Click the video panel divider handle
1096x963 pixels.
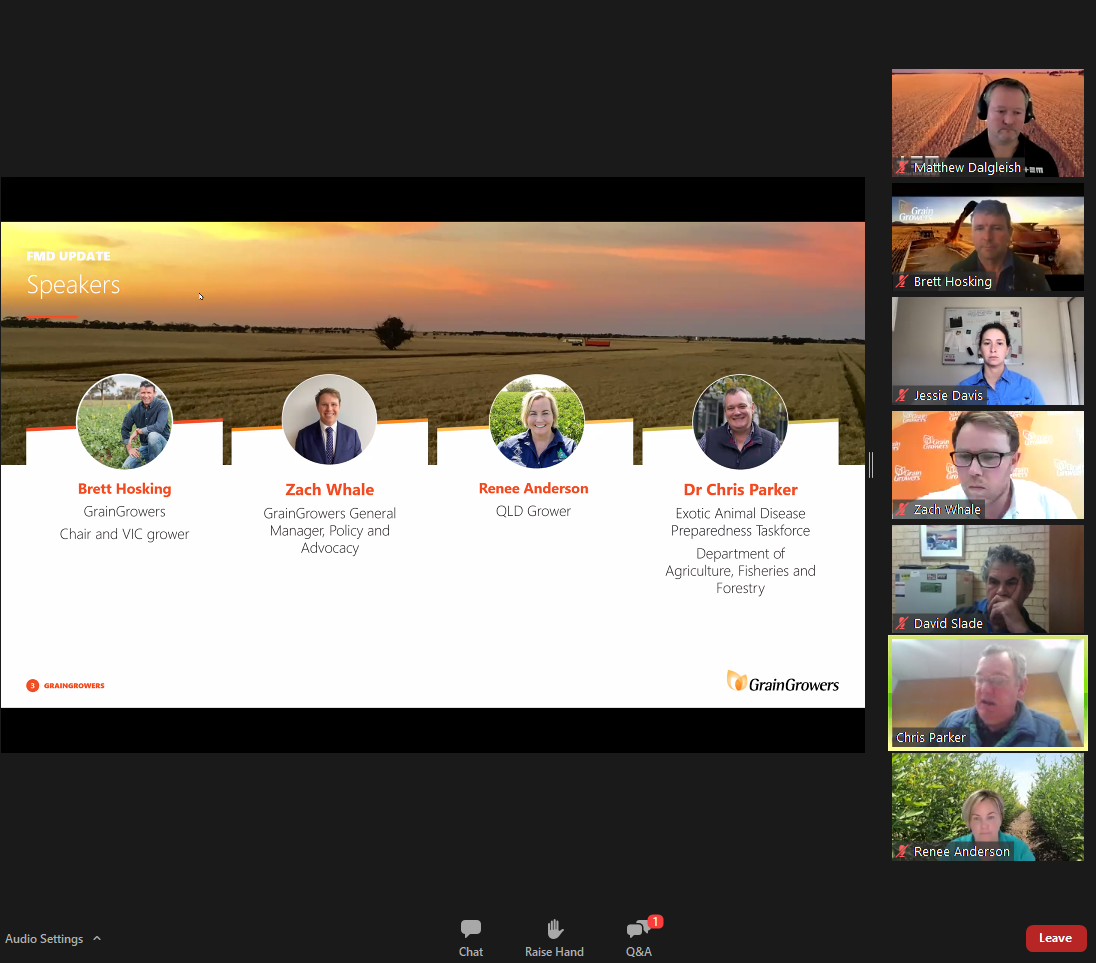click(871, 465)
